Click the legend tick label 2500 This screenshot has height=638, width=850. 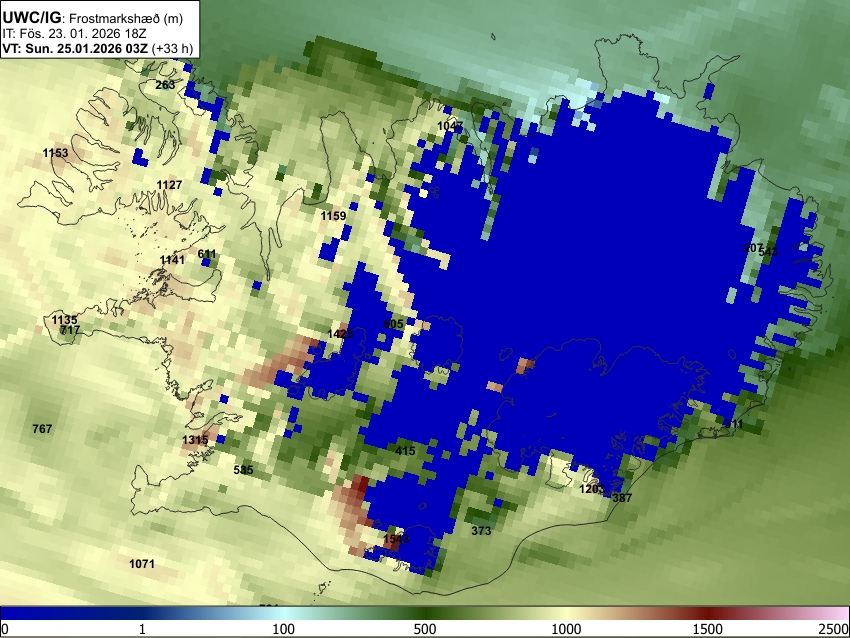[834, 629]
